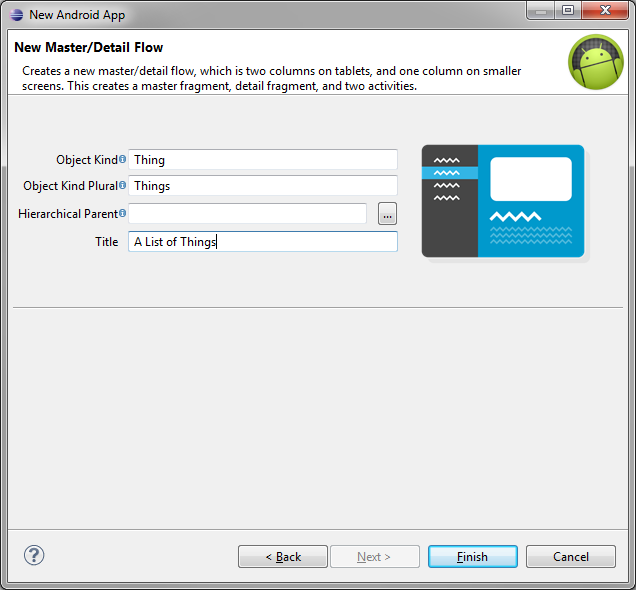This screenshot has height=590, width=636.
Task: Go to previous page with Back button
Action: [283, 557]
